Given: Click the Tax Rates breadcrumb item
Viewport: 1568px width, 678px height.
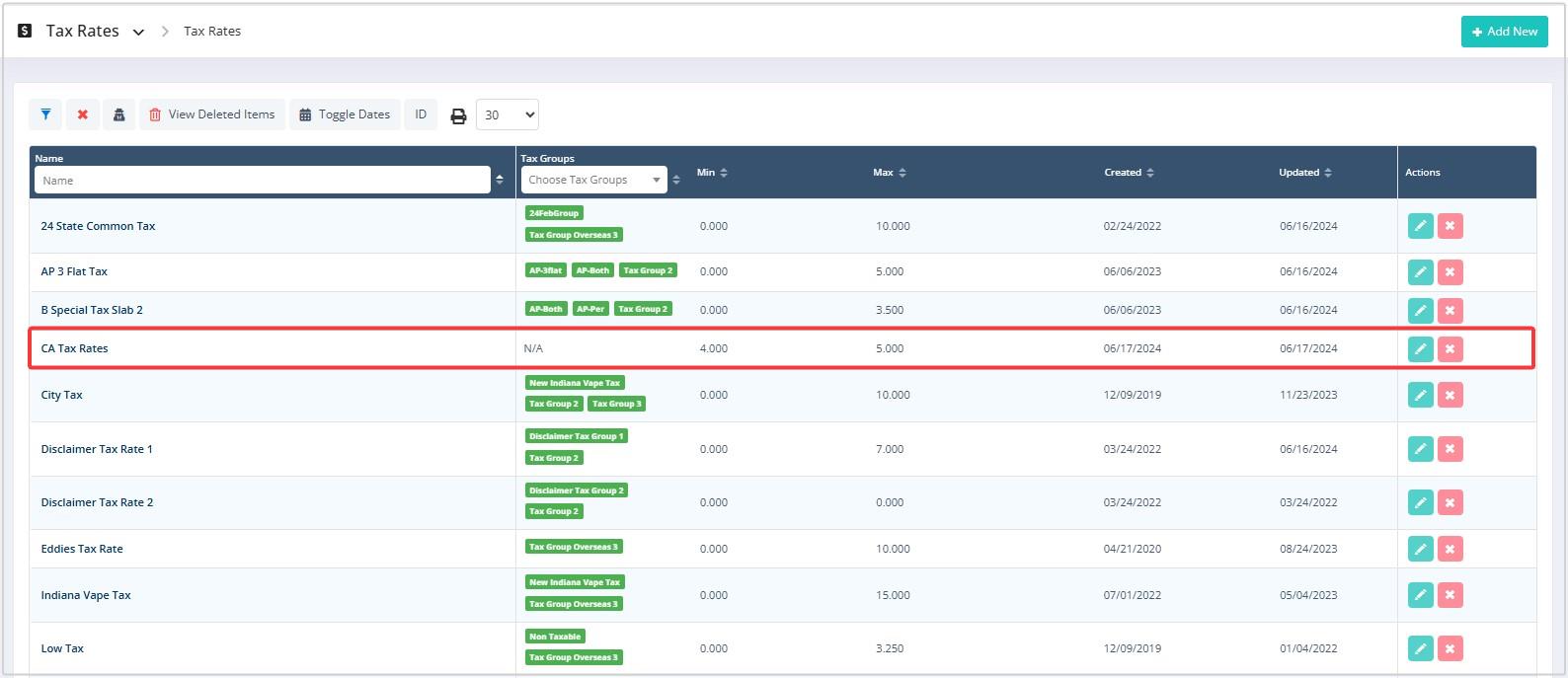Looking at the screenshot, I should (x=212, y=32).
